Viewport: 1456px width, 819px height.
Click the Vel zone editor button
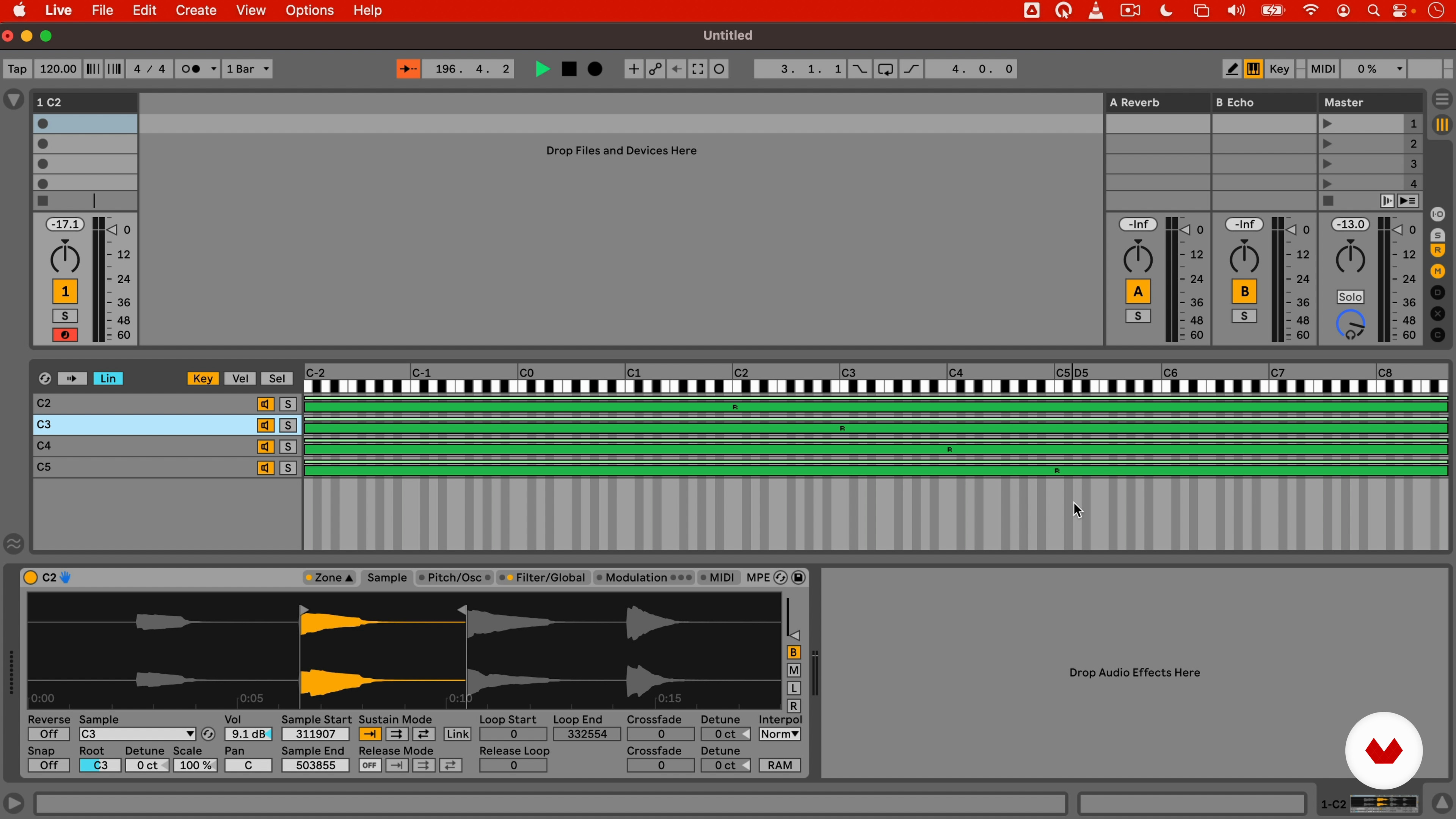tap(240, 378)
